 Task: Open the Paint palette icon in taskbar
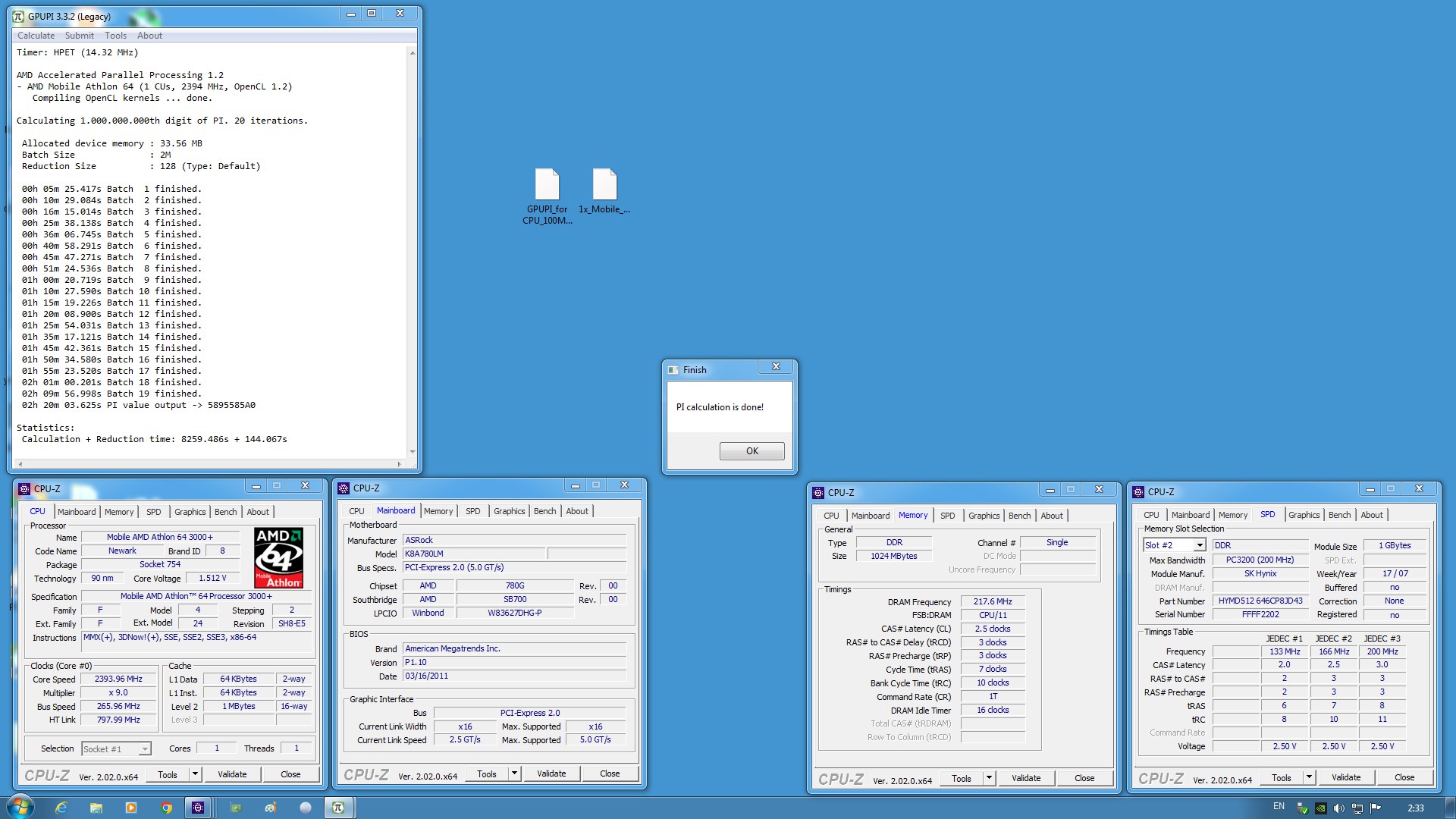tap(271, 808)
